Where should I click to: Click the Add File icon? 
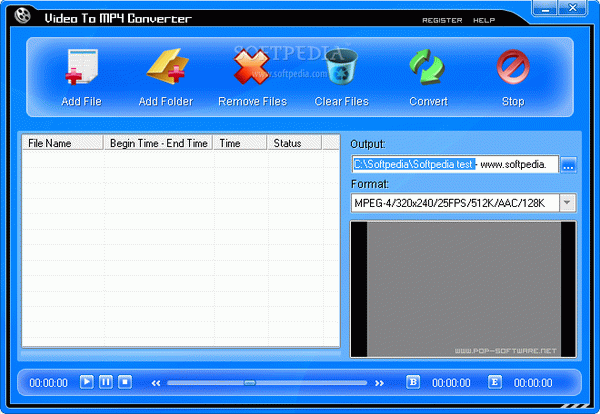(x=82, y=67)
